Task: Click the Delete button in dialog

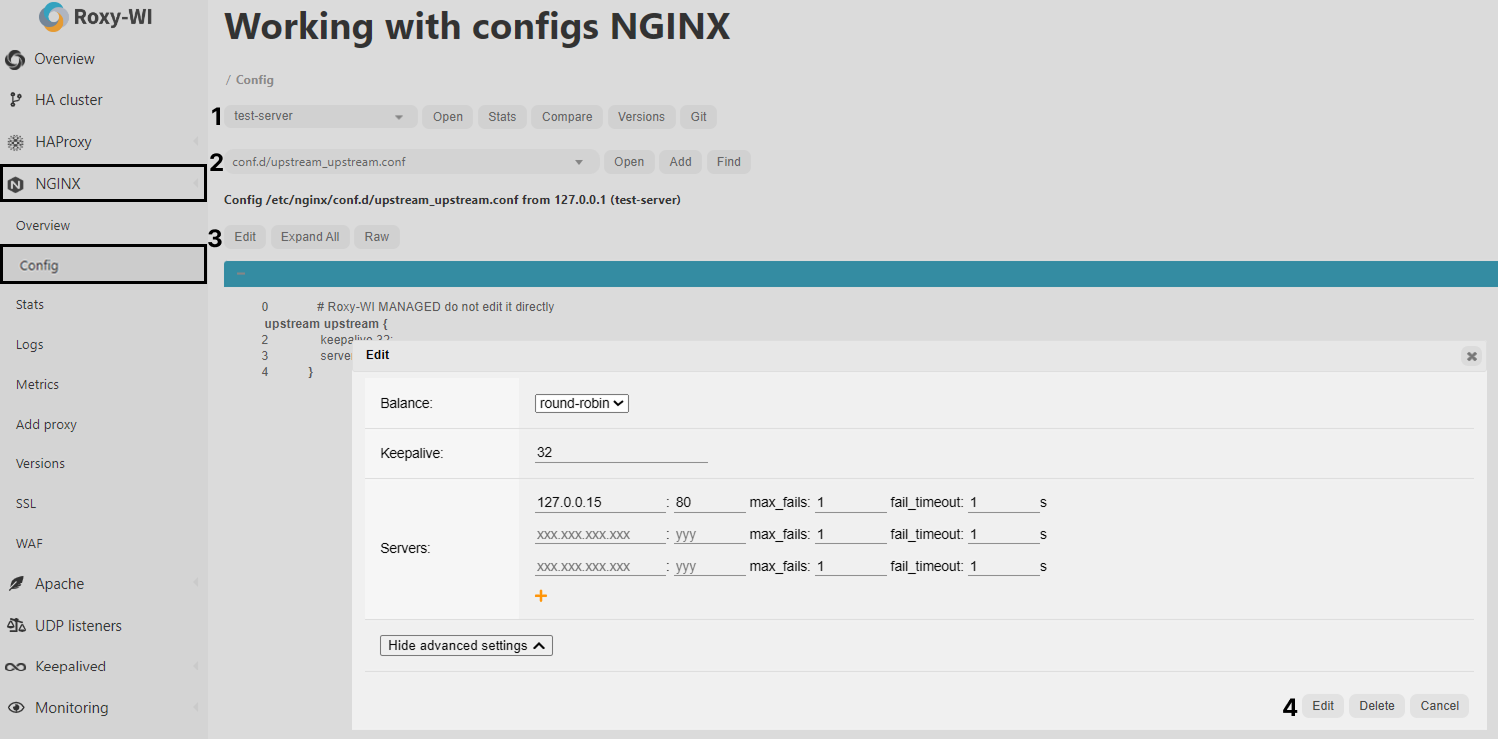Action: click(x=1377, y=706)
